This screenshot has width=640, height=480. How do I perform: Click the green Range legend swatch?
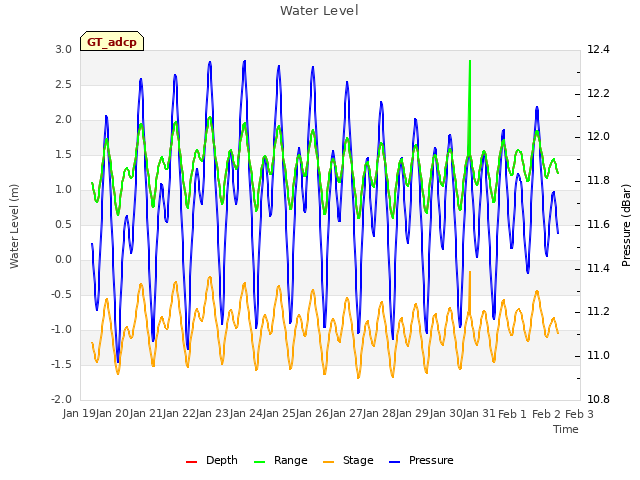coord(260,462)
